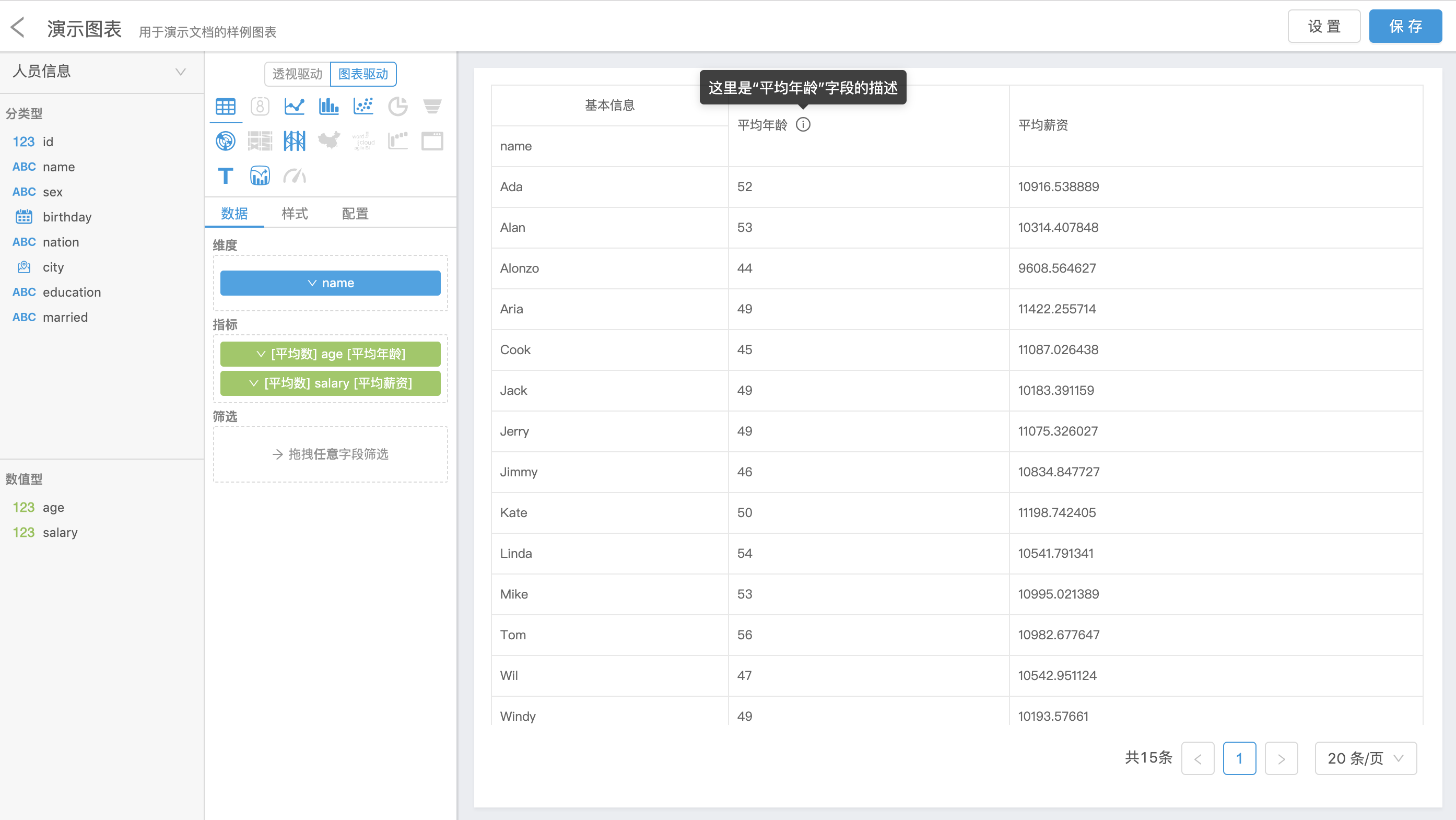1456x820 pixels.
Task: Select the parallel coordinates chart icon
Action: (x=294, y=140)
